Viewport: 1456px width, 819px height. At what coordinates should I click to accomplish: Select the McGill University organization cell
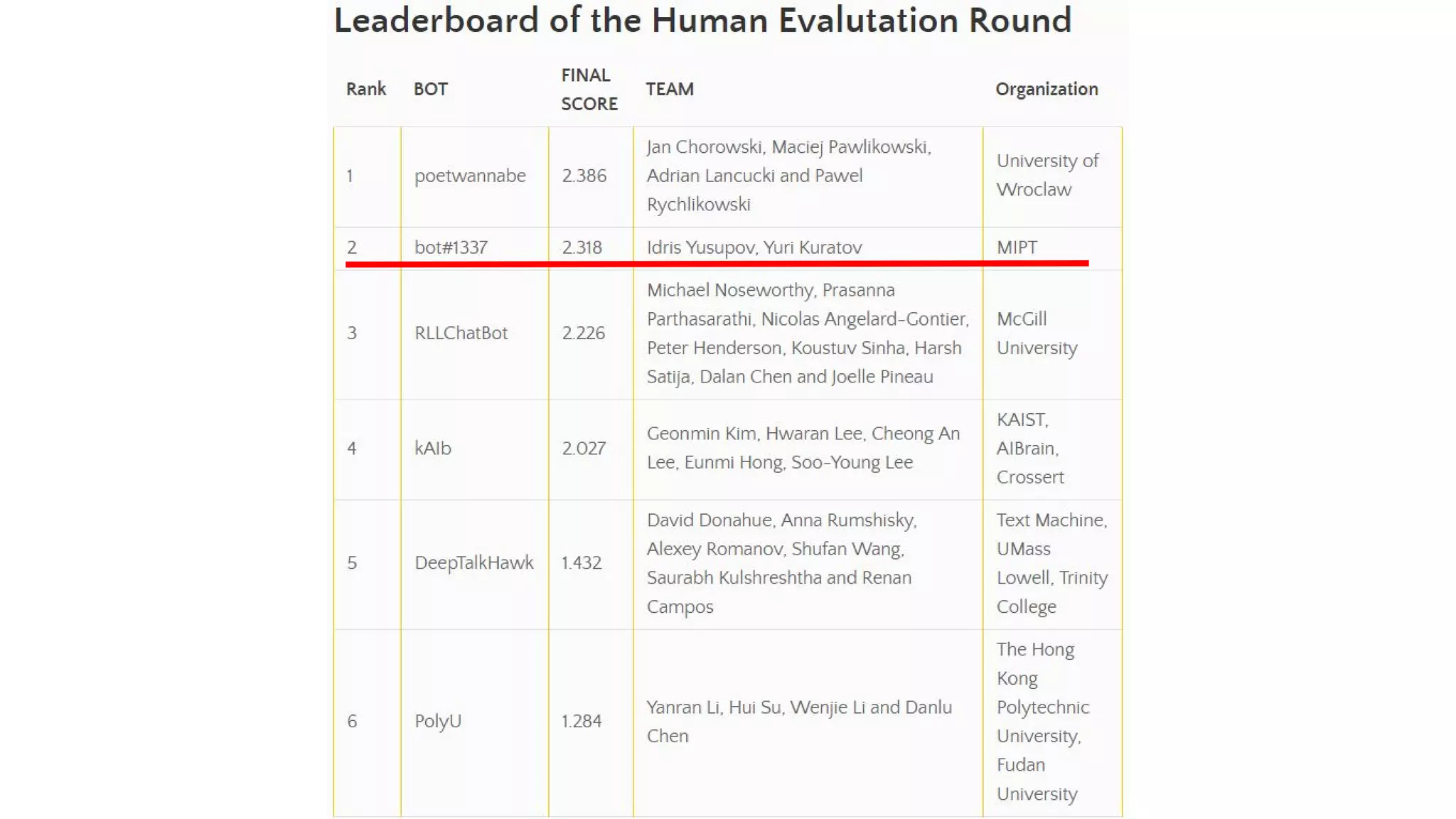coord(1037,333)
